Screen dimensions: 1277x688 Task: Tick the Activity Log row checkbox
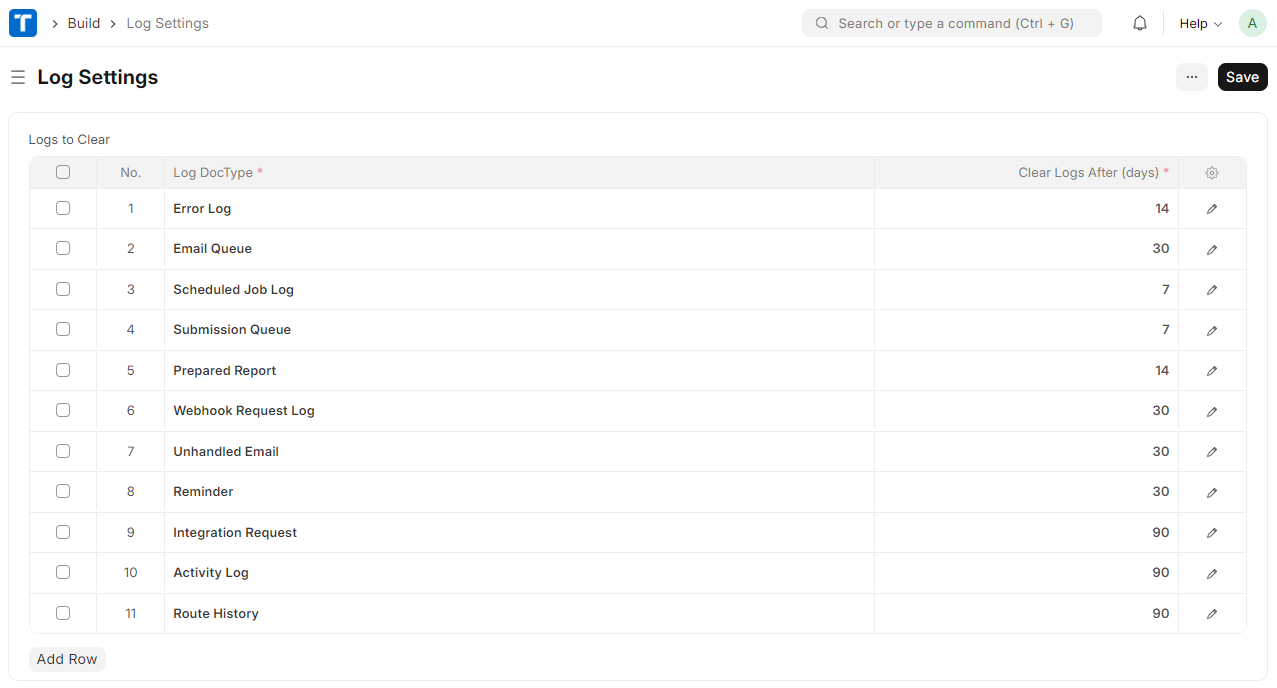(63, 572)
